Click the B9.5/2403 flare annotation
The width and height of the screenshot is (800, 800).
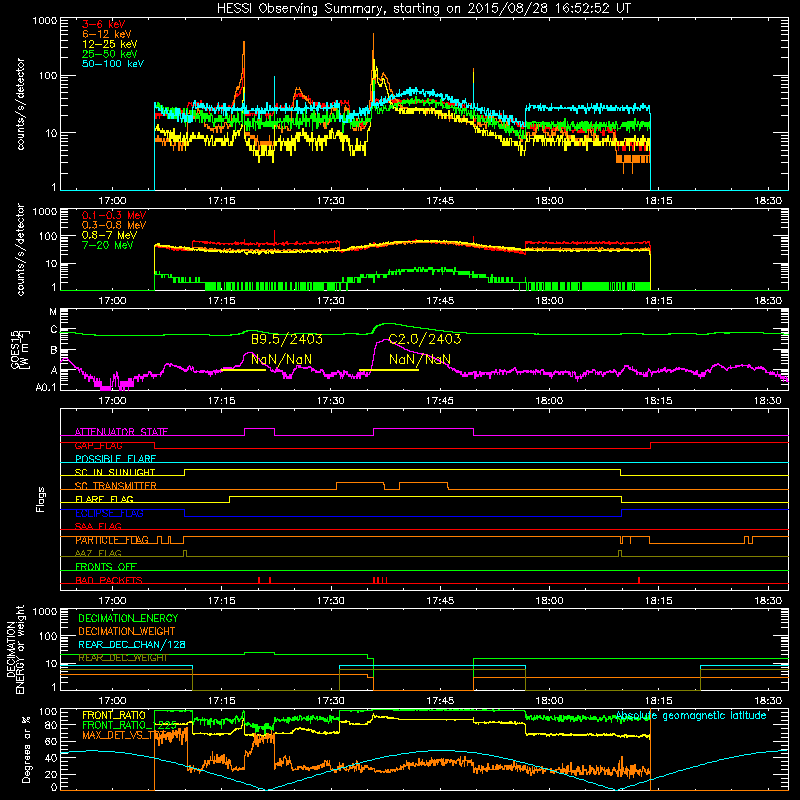pyautogui.click(x=287, y=339)
